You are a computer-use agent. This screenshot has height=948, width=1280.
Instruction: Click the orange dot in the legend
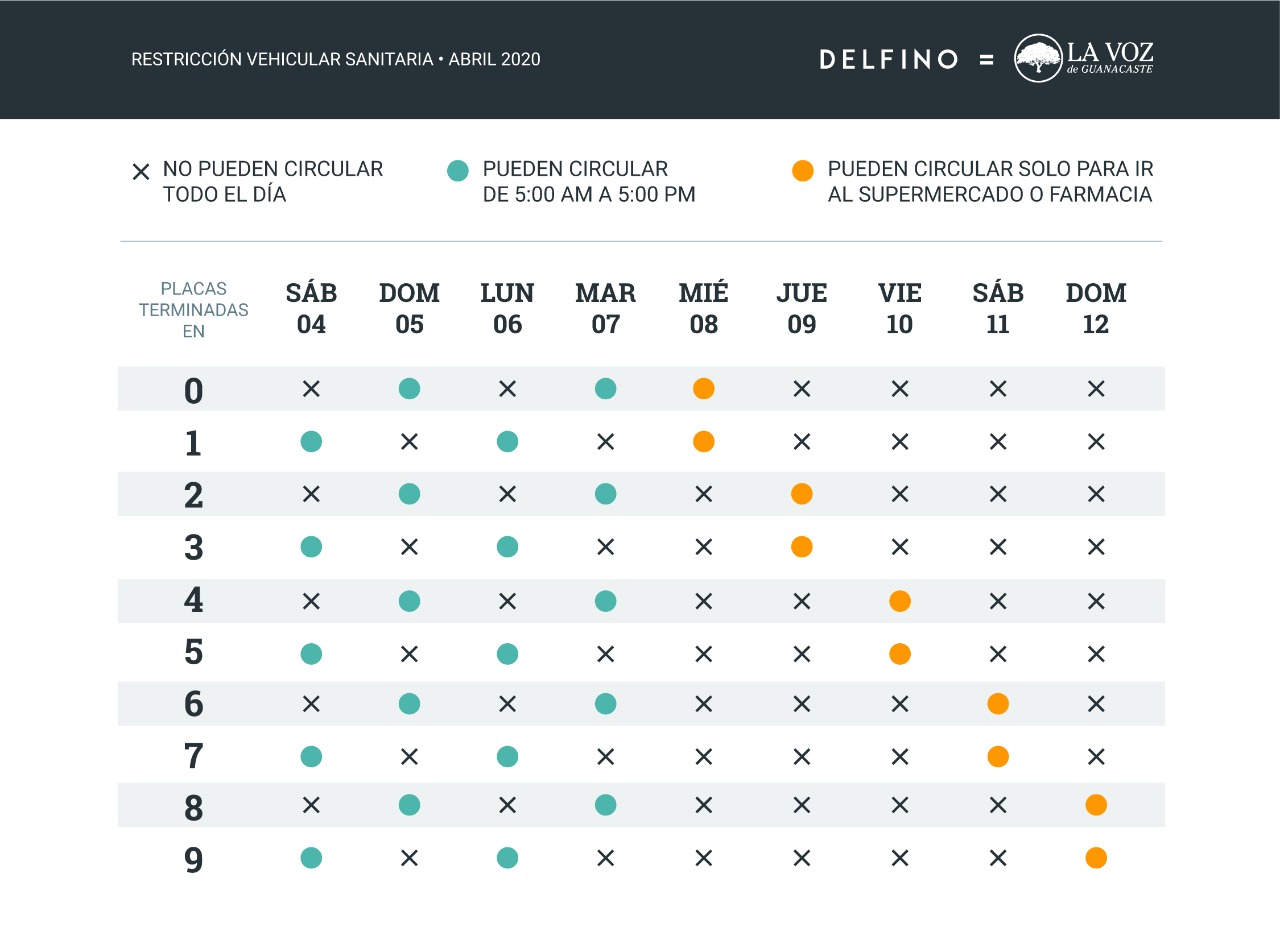click(x=802, y=171)
